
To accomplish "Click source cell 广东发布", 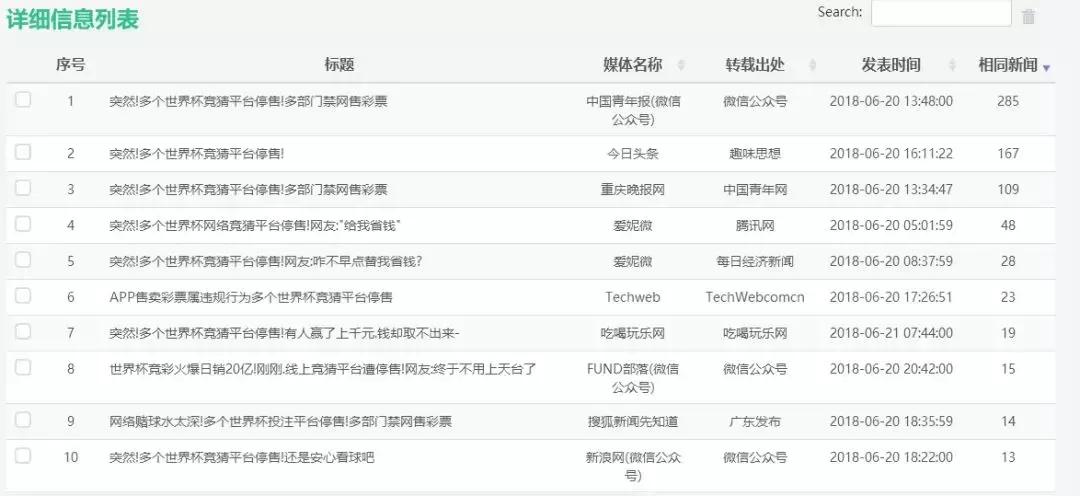I will [x=755, y=421].
